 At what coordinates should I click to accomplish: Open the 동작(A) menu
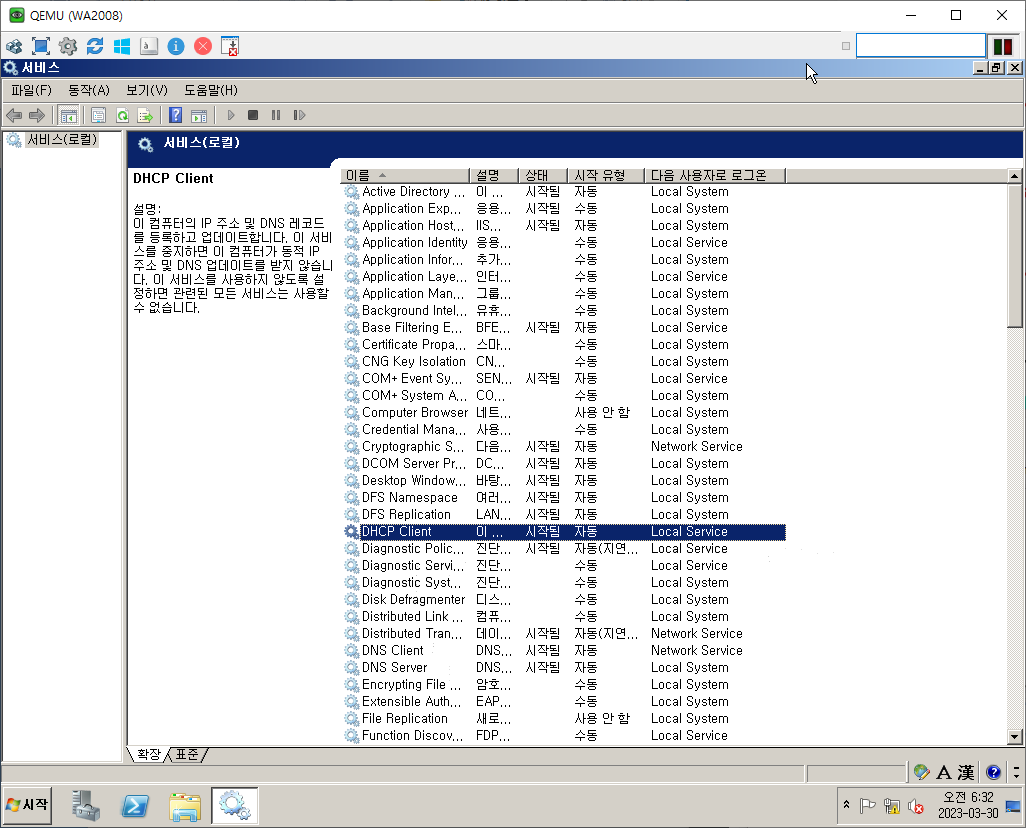[x=89, y=90]
